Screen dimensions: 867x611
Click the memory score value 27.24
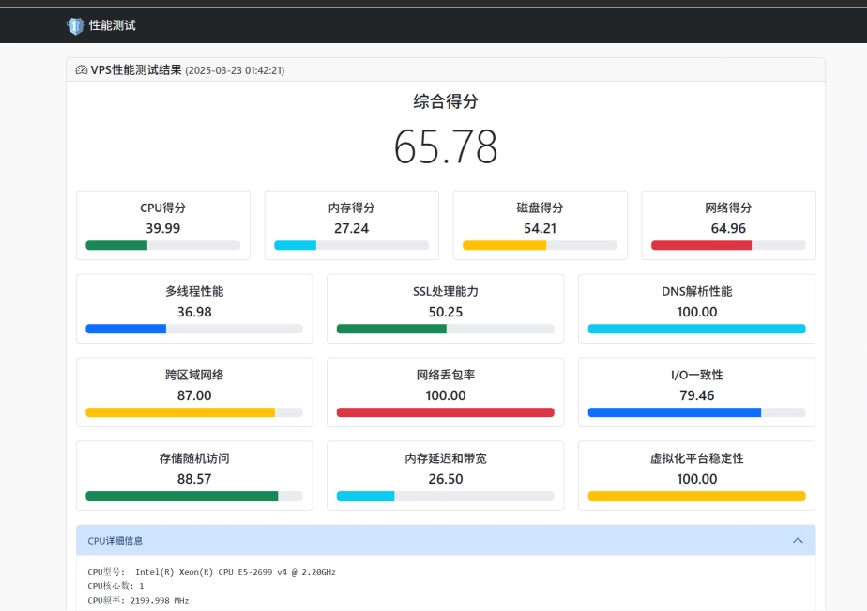point(352,228)
